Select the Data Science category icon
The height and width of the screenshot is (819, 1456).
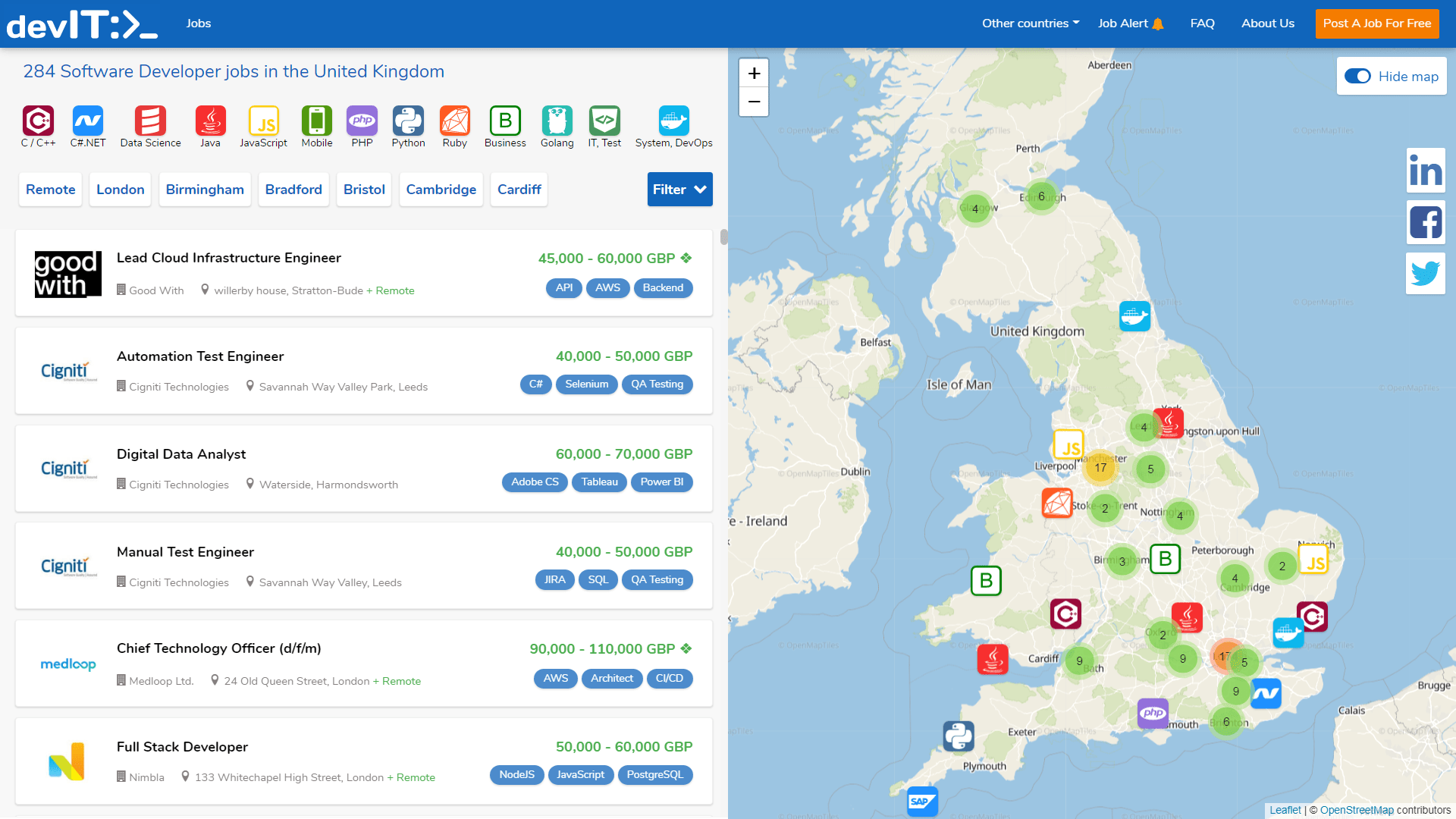[x=150, y=121]
